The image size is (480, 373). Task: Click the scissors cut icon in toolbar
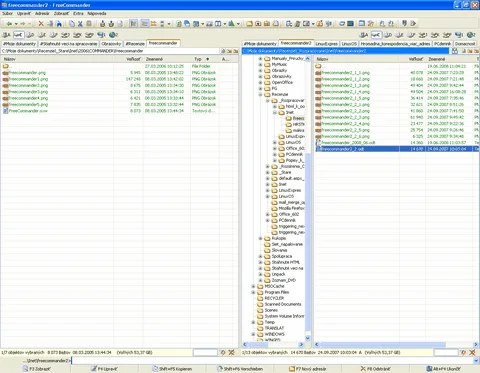80,24
